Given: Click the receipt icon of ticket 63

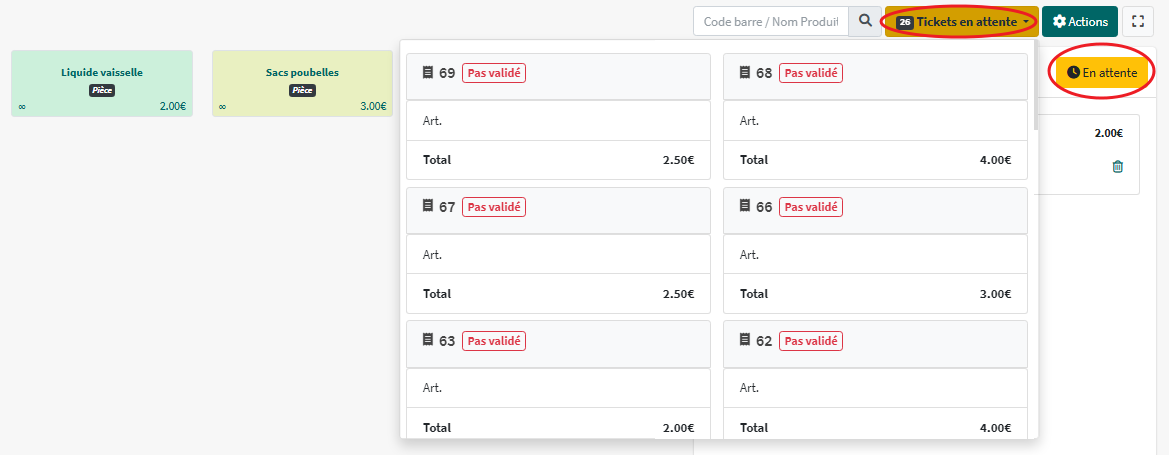Looking at the screenshot, I should [x=428, y=341].
